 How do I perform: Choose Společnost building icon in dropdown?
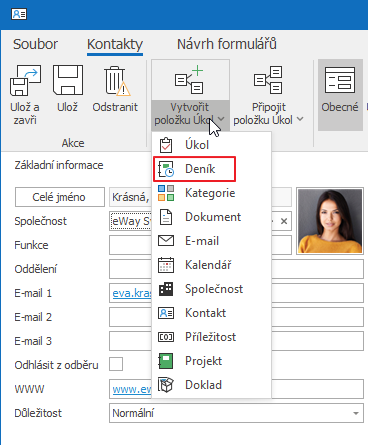(x=166, y=289)
